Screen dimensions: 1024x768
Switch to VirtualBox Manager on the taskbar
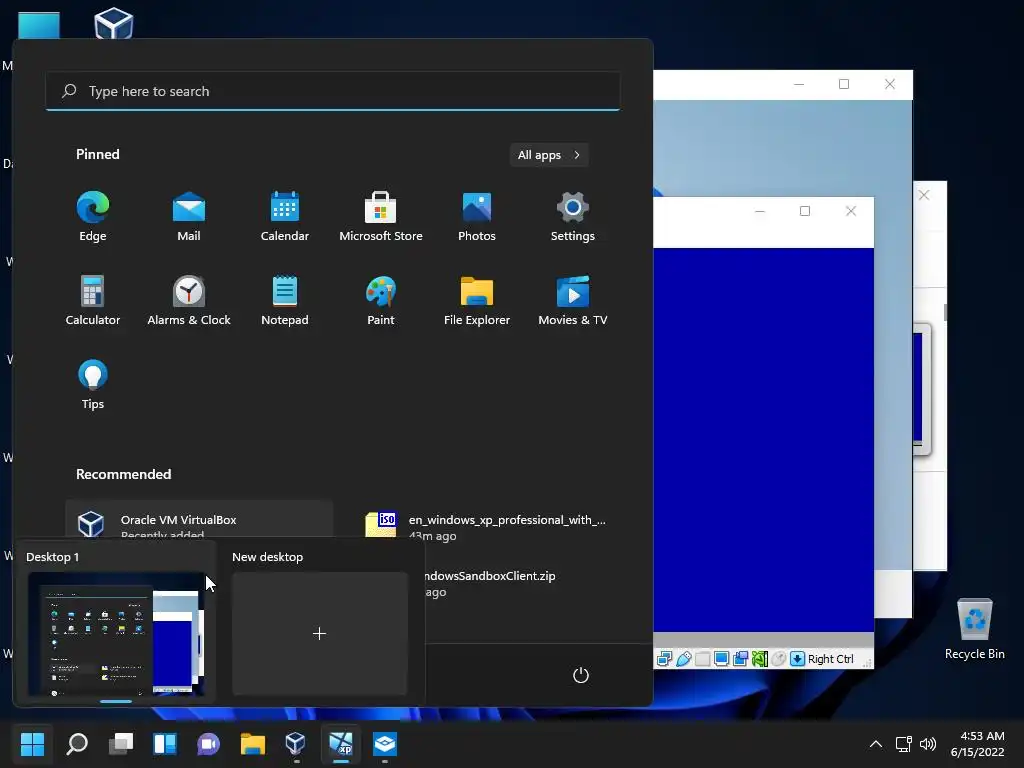[x=296, y=743]
